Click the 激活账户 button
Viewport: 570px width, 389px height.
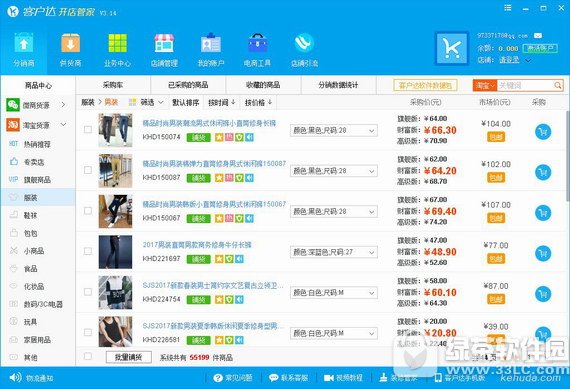540,48
